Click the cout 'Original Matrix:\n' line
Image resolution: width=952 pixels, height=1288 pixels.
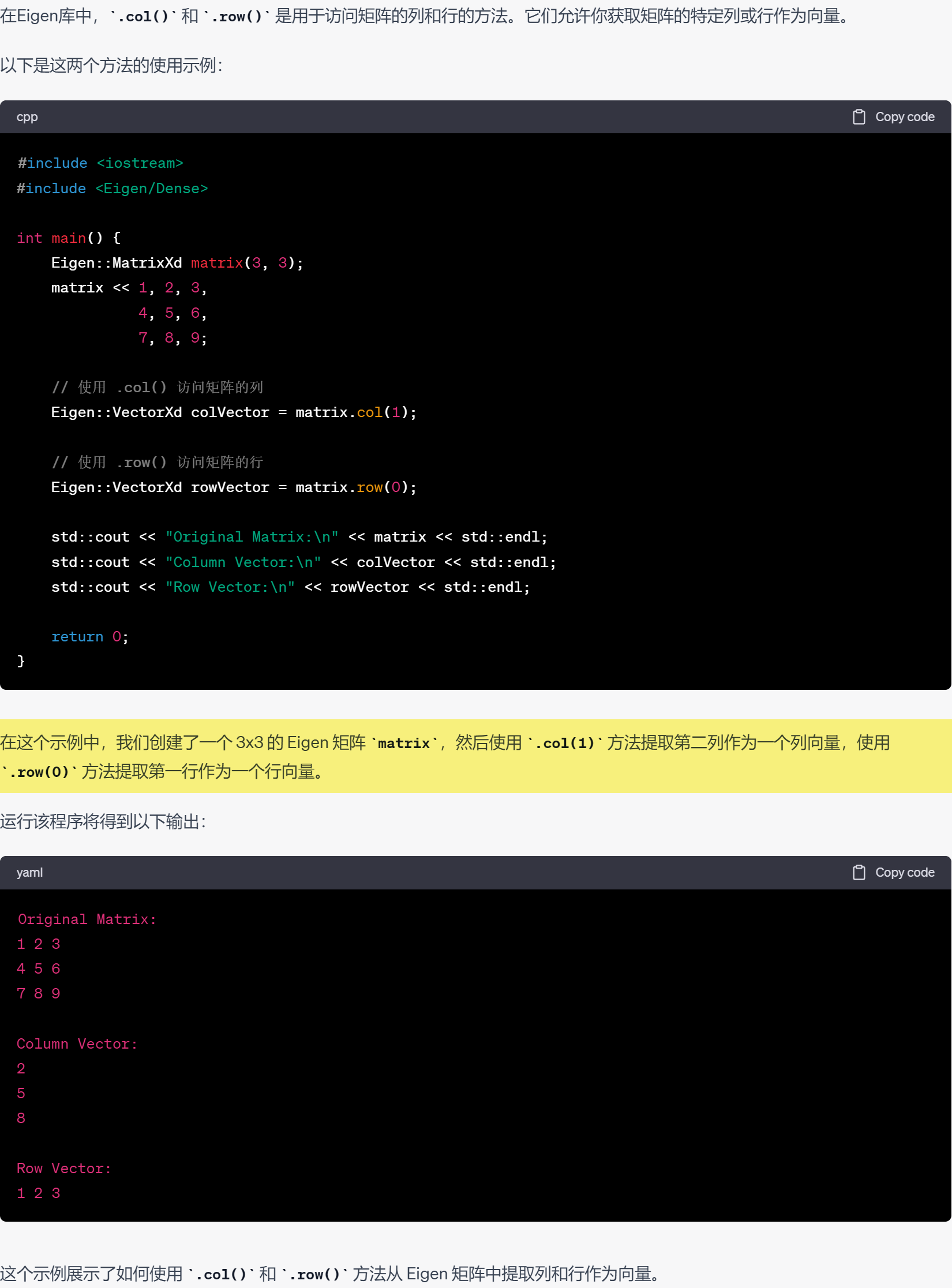click(299, 537)
